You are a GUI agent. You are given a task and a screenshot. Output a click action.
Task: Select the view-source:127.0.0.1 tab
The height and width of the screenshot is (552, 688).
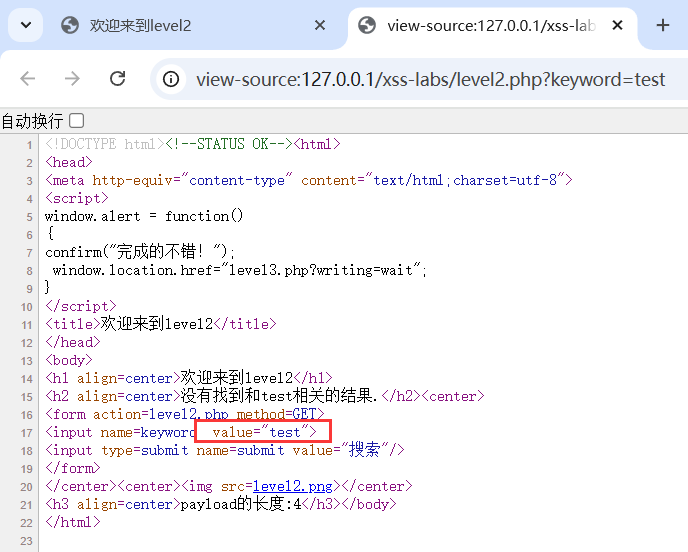tap(491, 26)
